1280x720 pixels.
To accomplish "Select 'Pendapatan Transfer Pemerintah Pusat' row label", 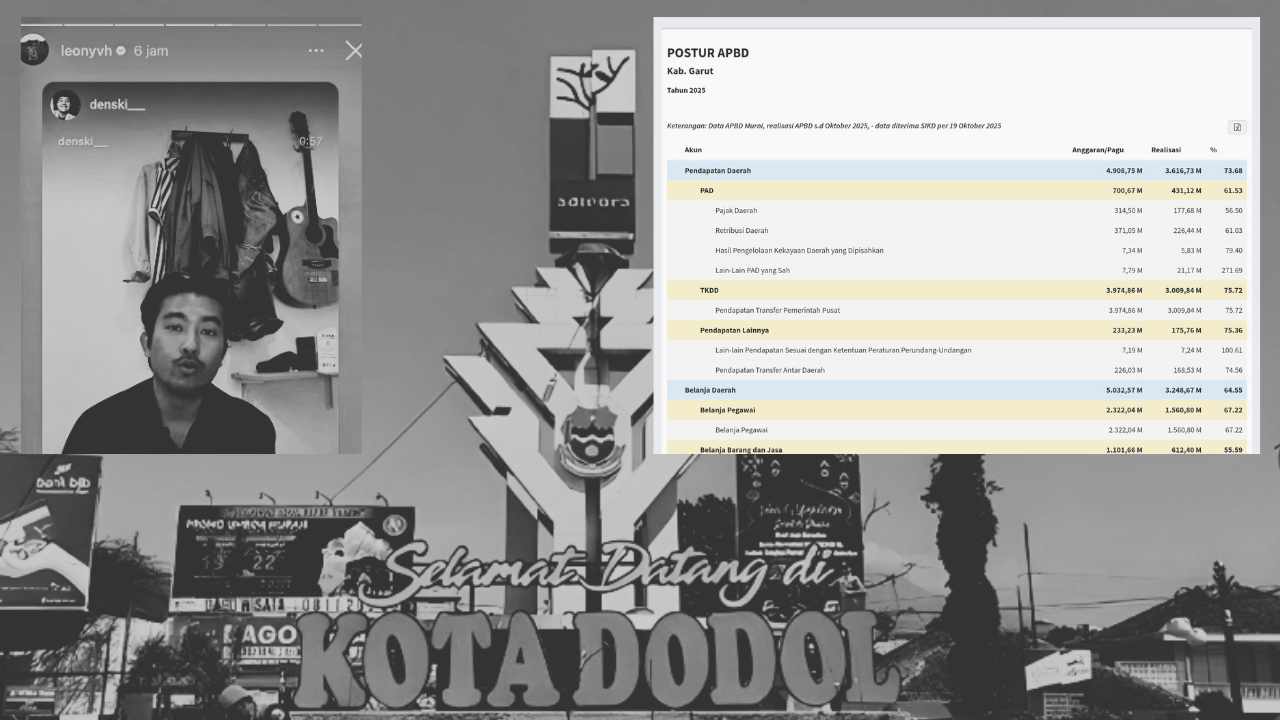I will pyautogui.click(x=777, y=311).
